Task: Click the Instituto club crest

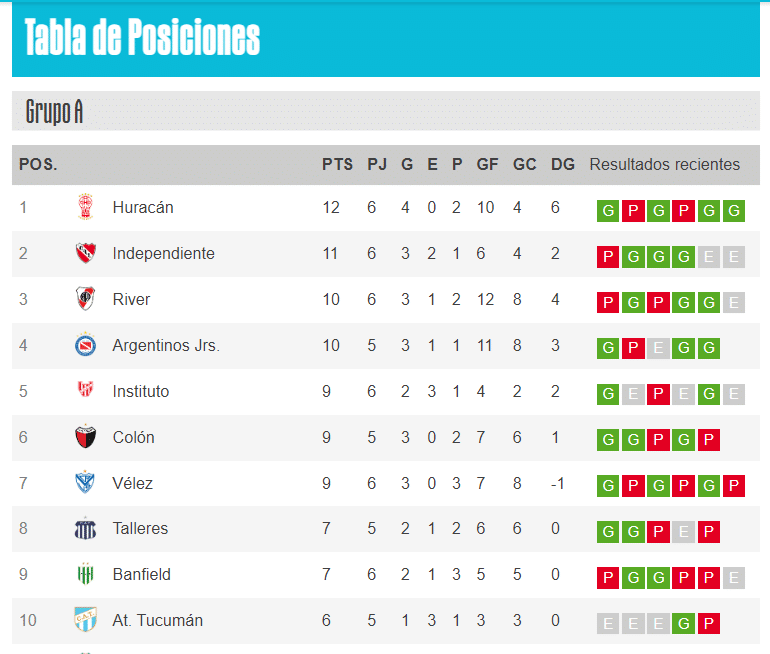Action: pos(85,390)
